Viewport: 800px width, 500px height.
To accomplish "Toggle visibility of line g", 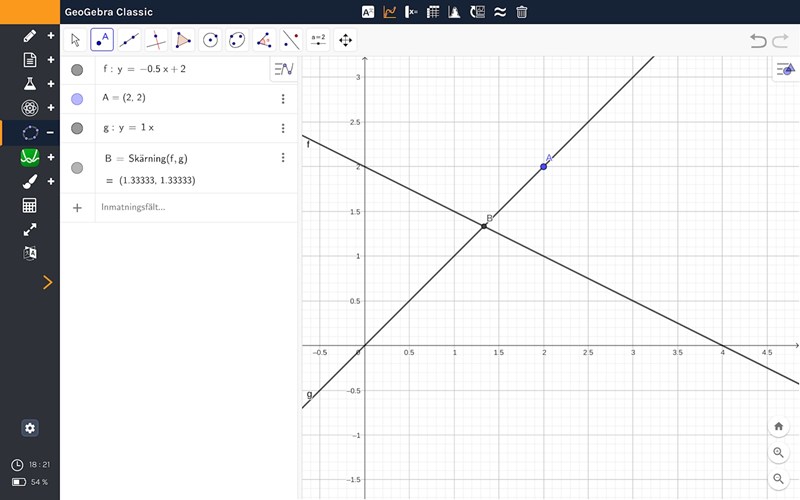I will (77, 128).
